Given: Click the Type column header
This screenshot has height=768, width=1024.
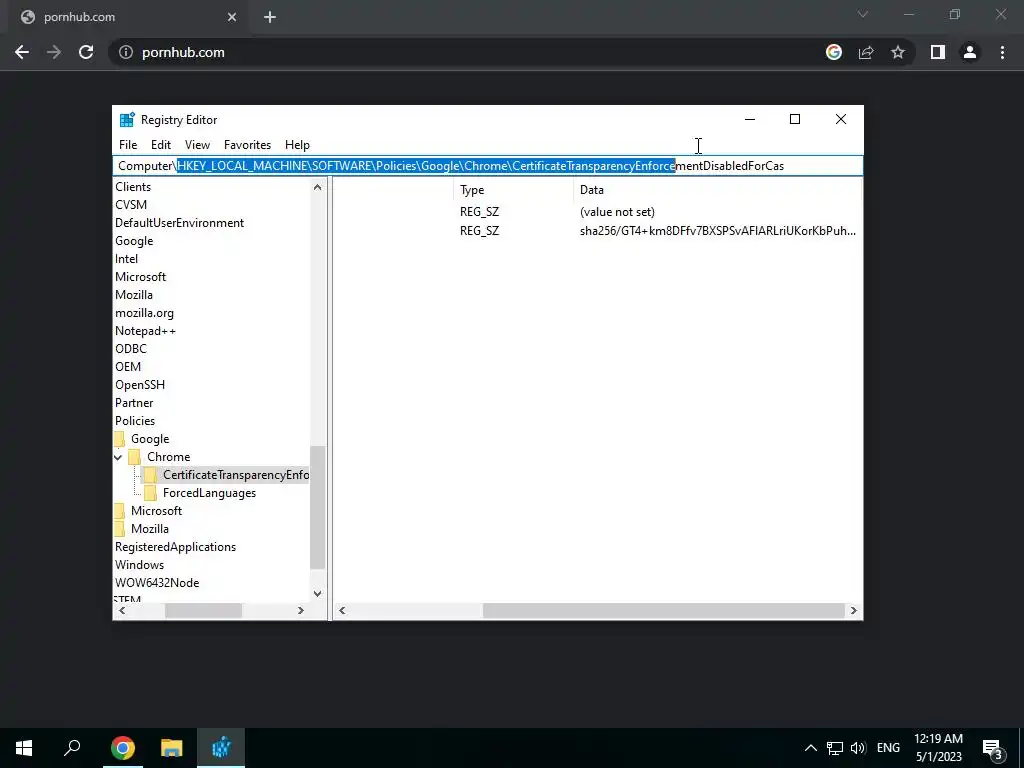Looking at the screenshot, I should tap(513, 190).
